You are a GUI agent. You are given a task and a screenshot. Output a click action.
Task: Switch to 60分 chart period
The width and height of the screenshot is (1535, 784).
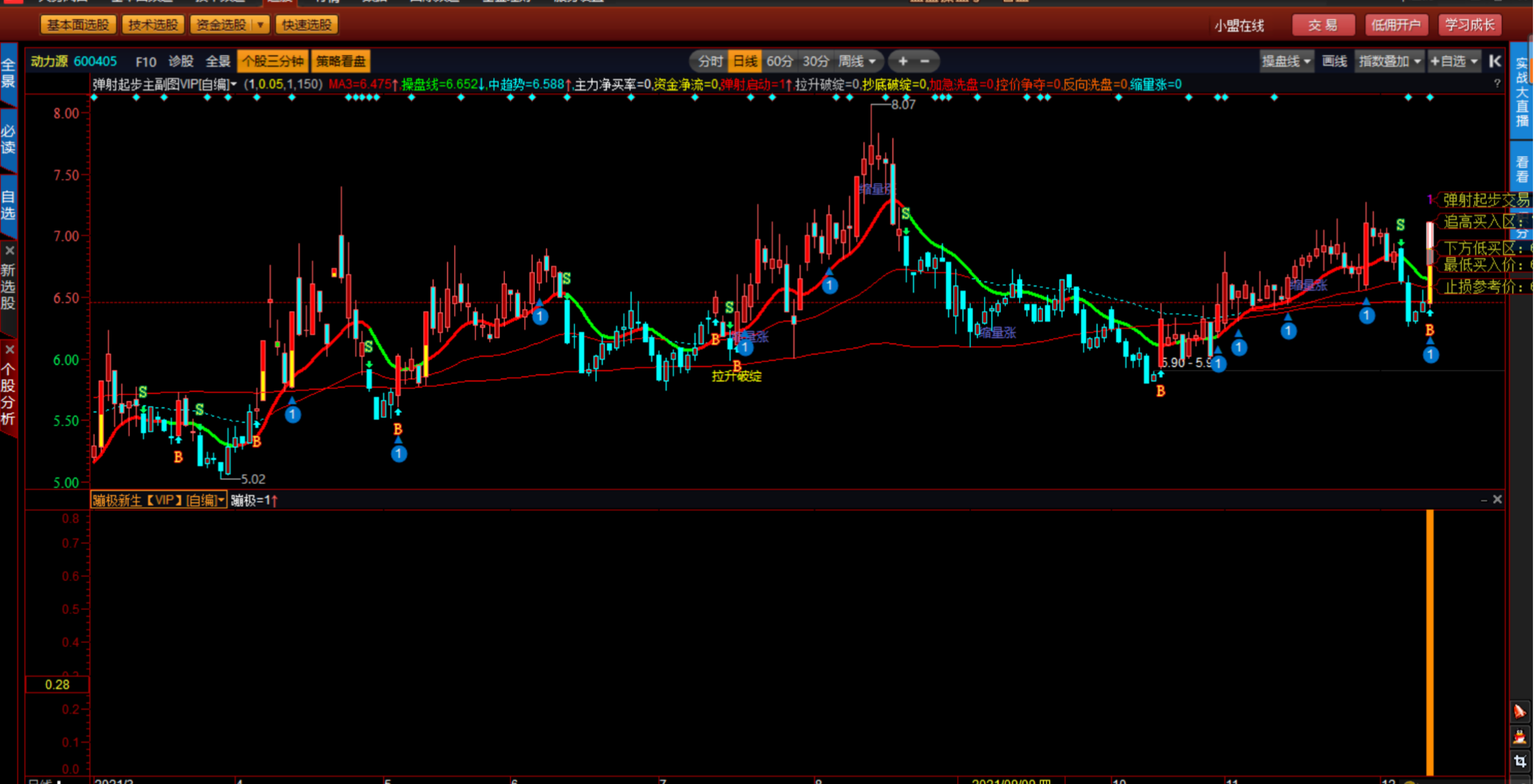tap(780, 61)
